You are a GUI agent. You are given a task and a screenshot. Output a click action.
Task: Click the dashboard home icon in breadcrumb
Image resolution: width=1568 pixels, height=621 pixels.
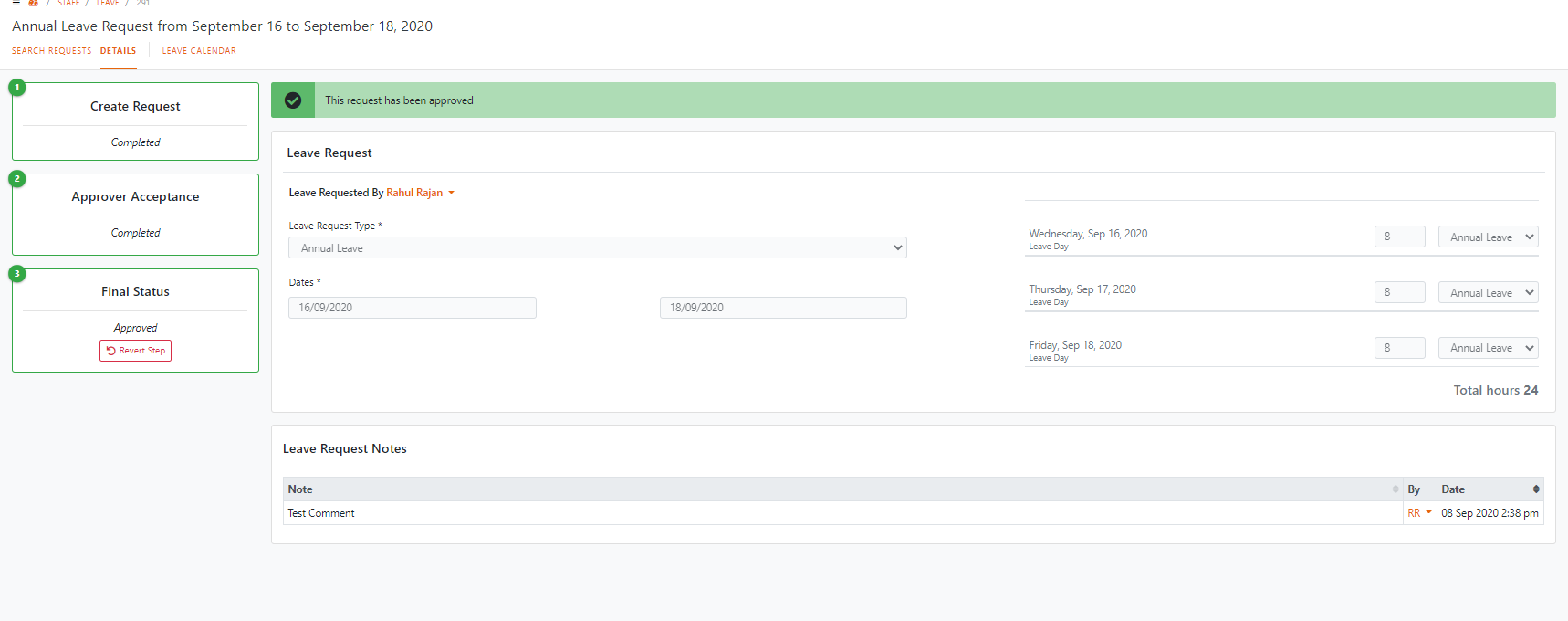coord(34,3)
